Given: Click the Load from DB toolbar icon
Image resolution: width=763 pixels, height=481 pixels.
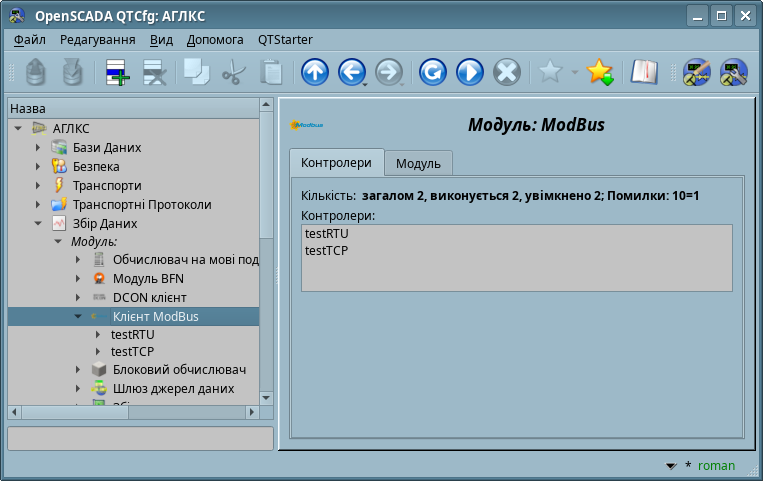Looking at the screenshot, I should tap(35, 73).
